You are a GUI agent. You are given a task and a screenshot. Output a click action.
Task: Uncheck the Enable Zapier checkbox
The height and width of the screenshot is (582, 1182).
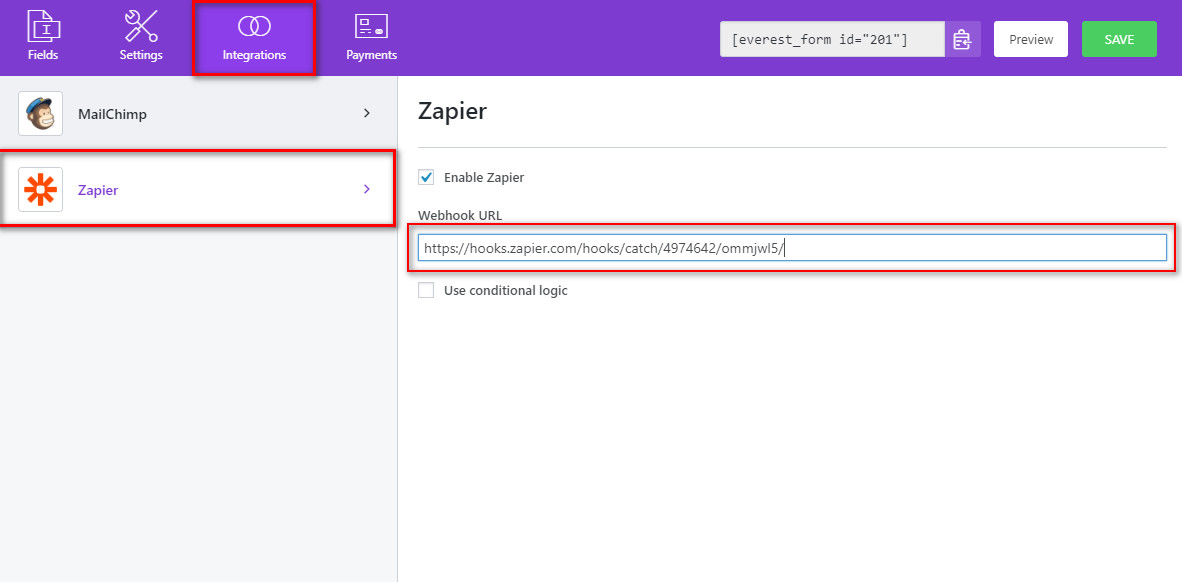426,177
